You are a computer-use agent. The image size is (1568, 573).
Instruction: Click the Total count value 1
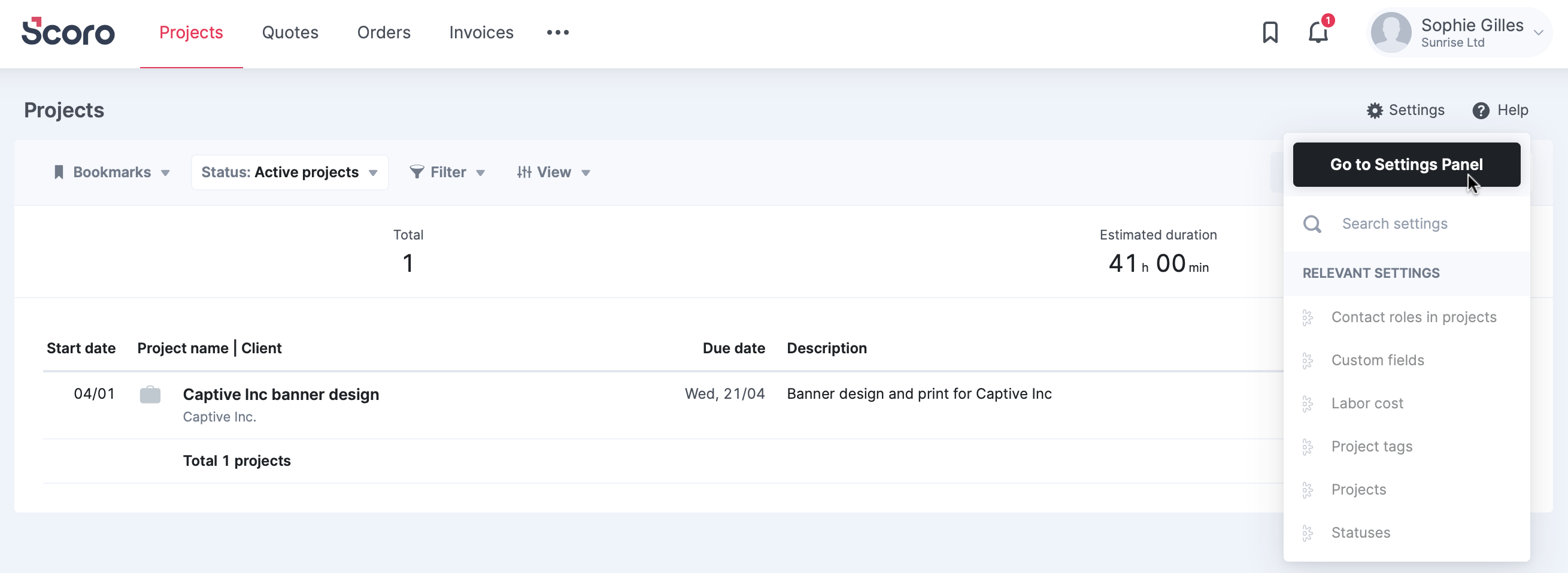408,263
